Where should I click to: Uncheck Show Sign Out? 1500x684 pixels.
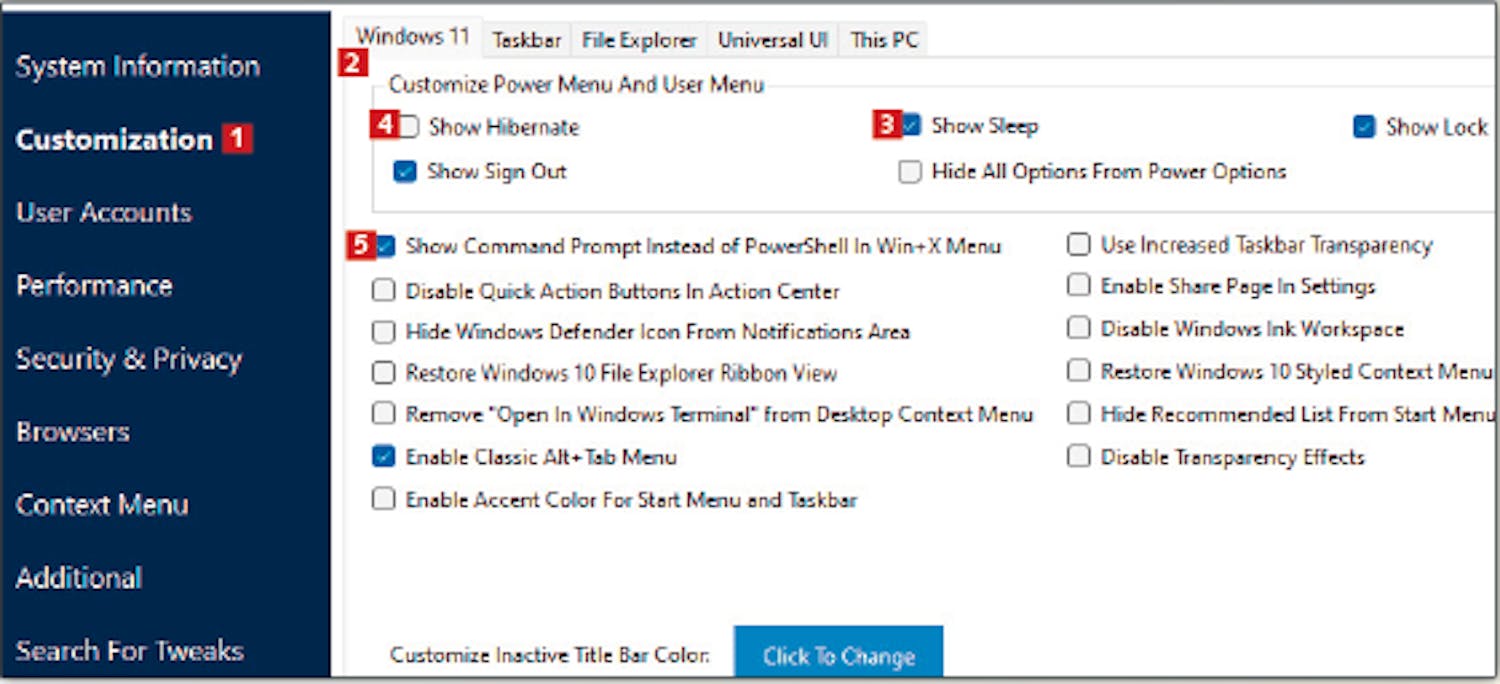pos(405,172)
